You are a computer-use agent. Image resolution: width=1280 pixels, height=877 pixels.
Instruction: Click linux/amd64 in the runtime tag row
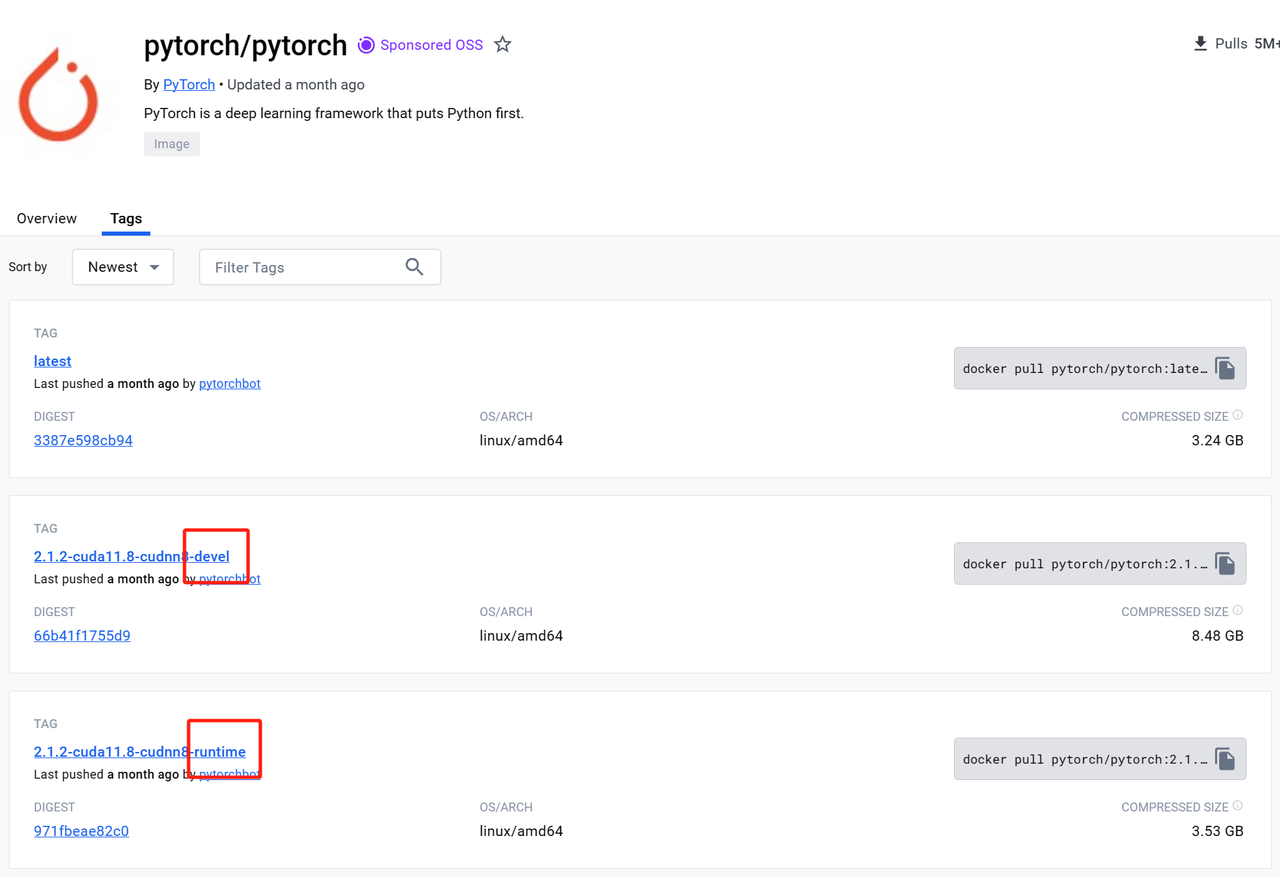[521, 831]
